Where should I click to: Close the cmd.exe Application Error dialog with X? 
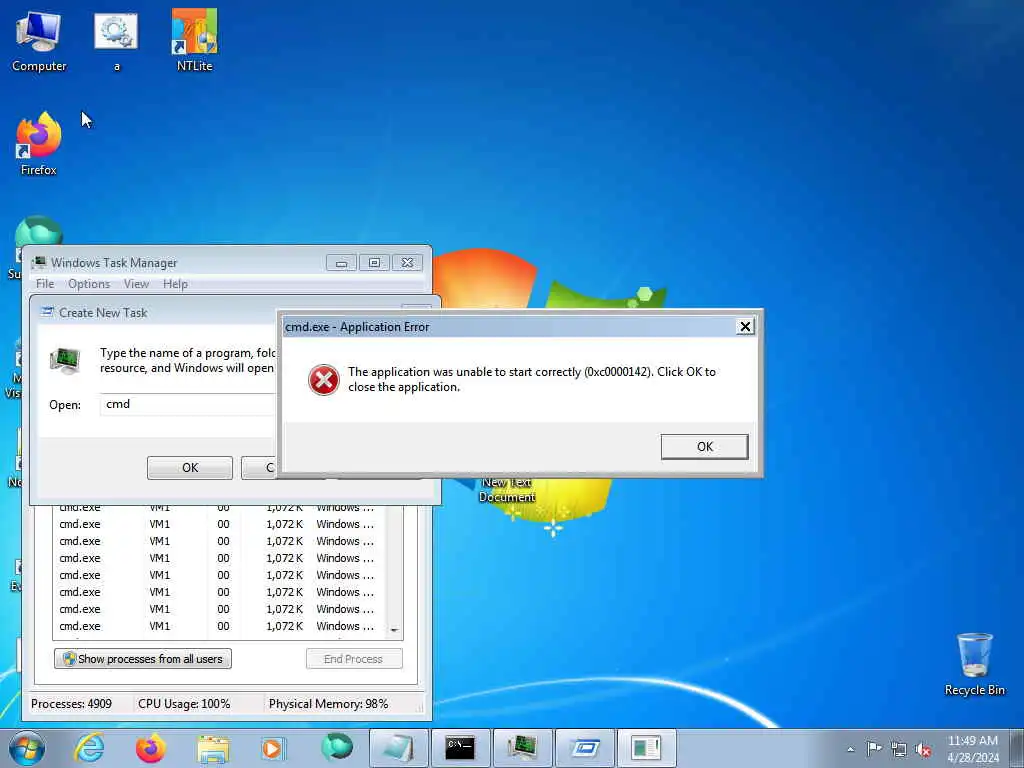coord(744,327)
